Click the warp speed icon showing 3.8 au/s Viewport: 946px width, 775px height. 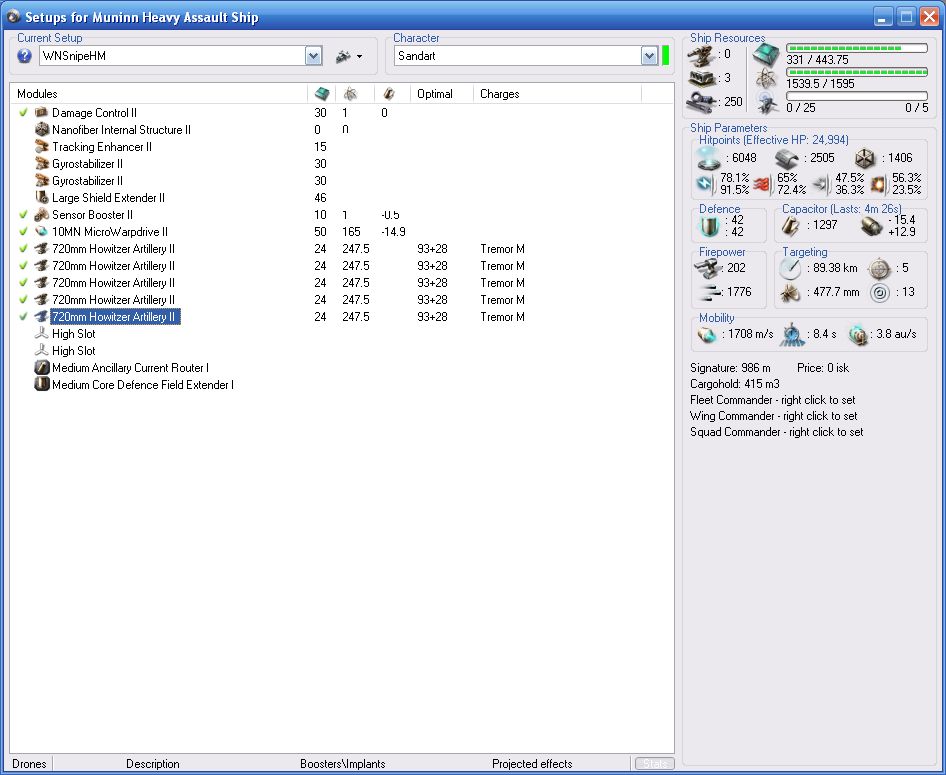point(858,335)
